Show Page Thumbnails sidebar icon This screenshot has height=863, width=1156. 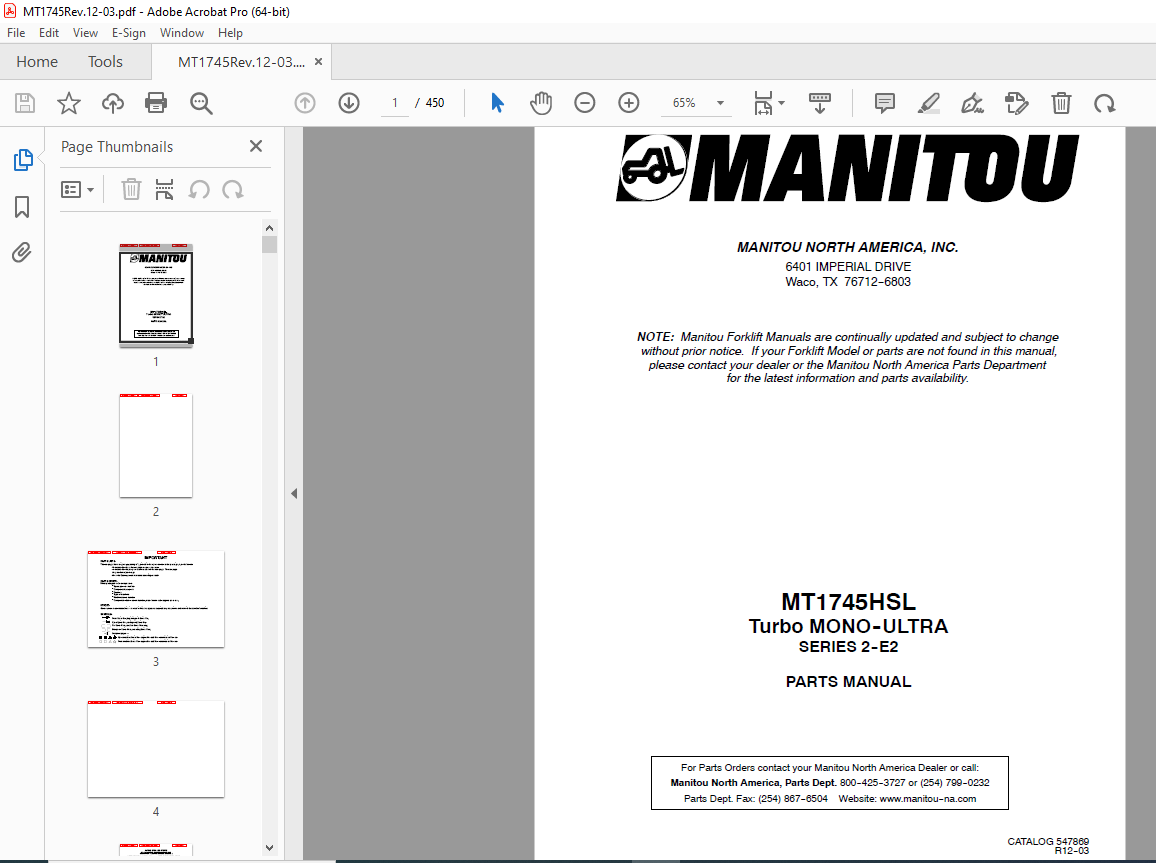[23, 160]
